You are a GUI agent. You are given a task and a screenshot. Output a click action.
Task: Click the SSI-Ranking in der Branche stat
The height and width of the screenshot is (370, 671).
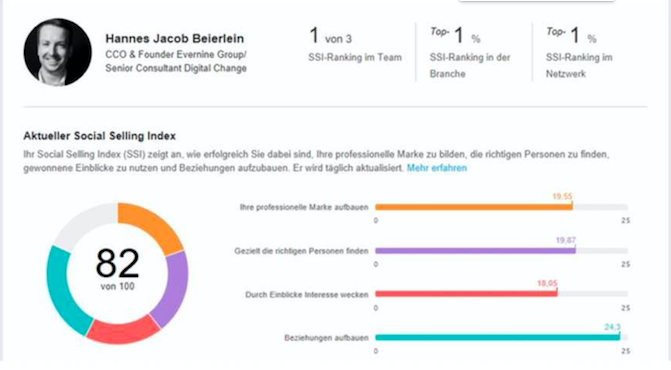pyautogui.click(x=470, y=52)
